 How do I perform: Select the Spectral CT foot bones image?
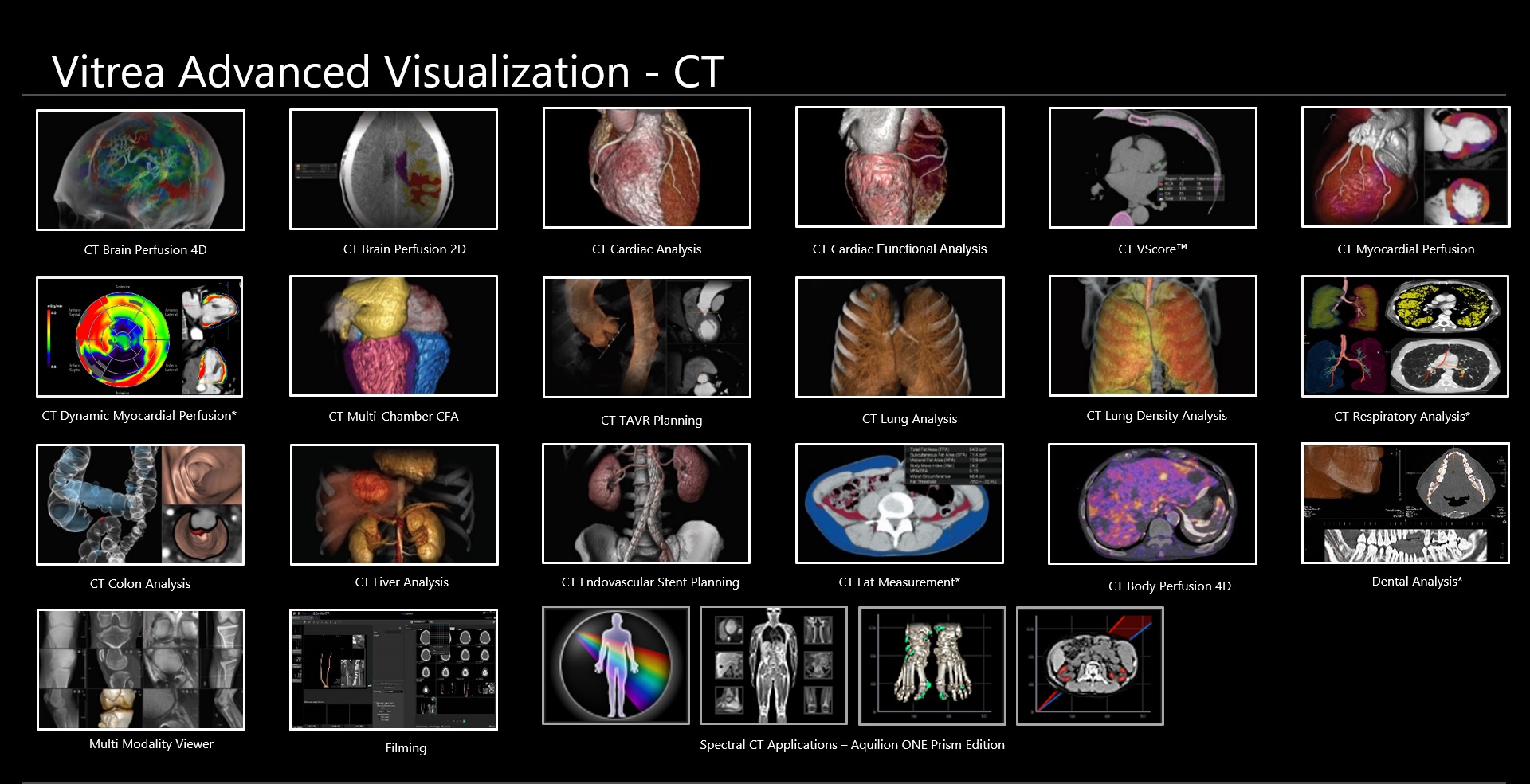point(932,666)
